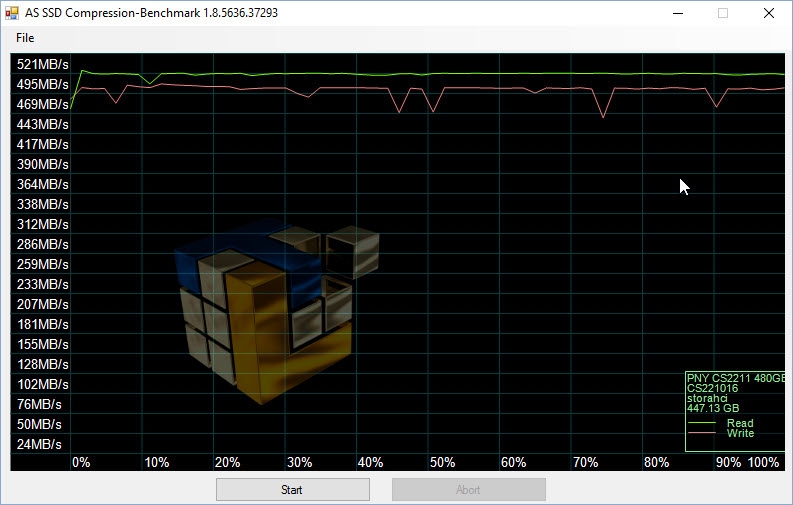Image resolution: width=793 pixels, height=505 pixels.
Task: Click the 70% compression axis label
Action: coord(586,463)
